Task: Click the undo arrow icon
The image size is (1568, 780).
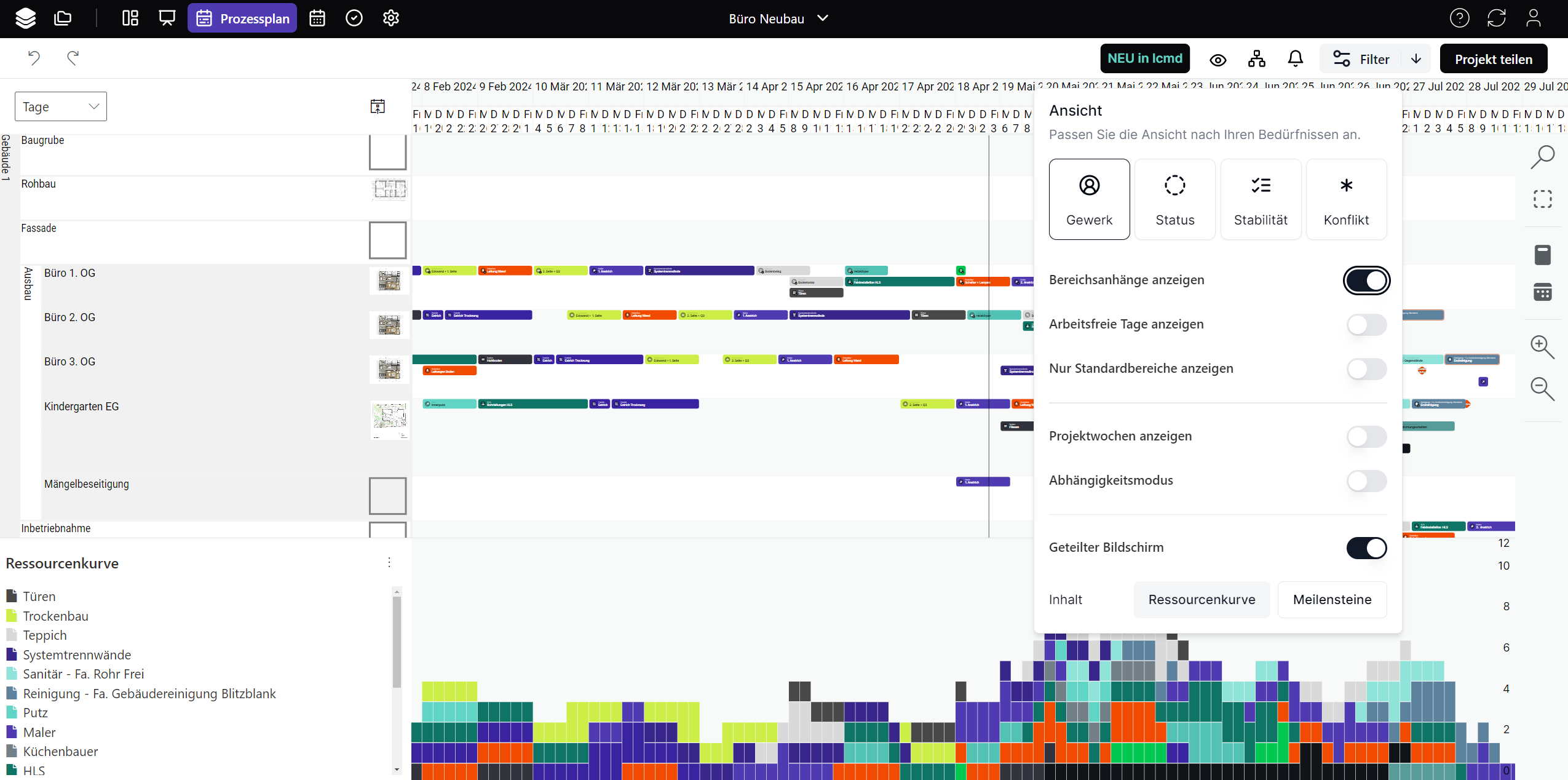Action: [34, 58]
